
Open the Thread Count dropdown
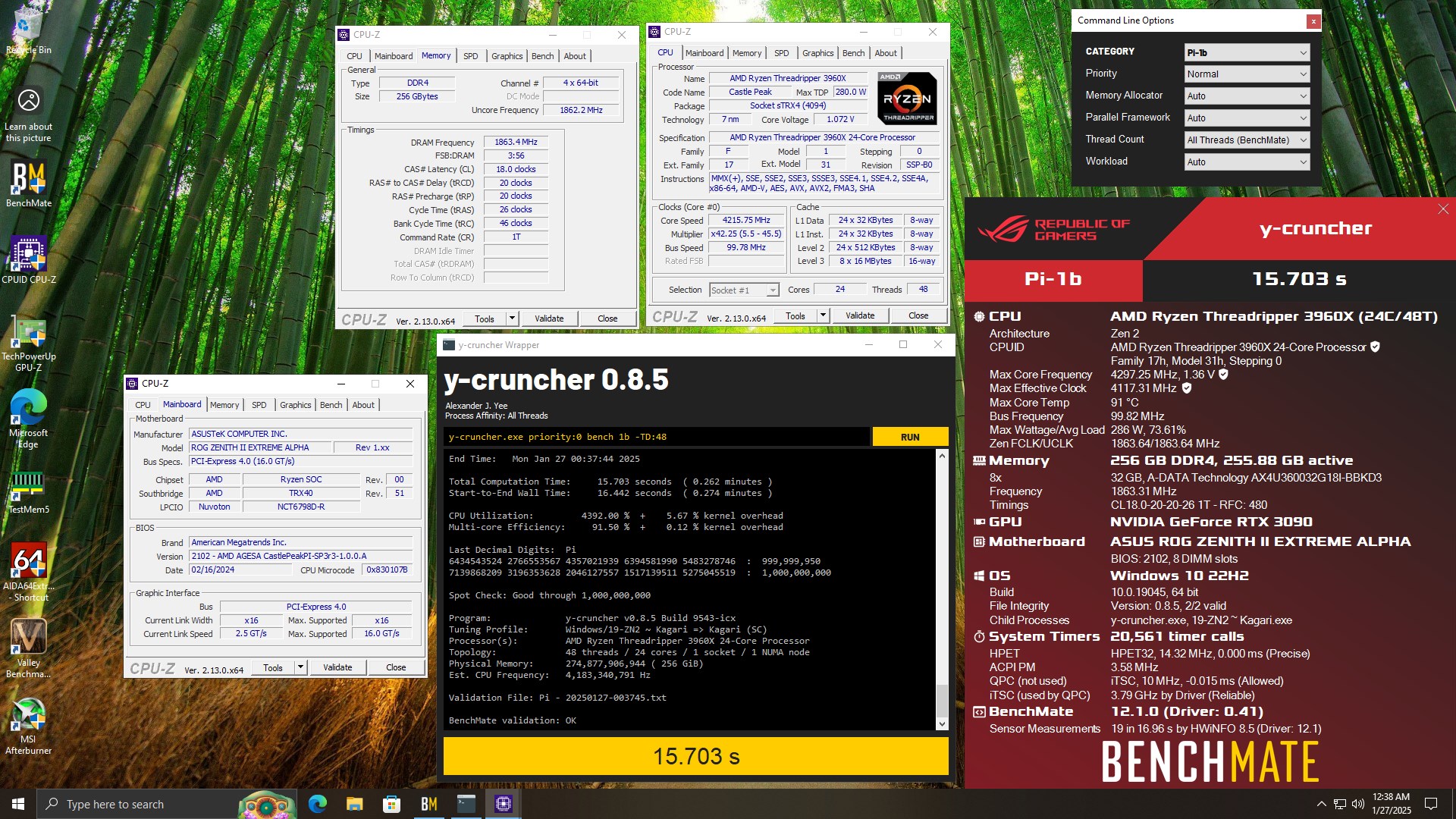(1247, 140)
